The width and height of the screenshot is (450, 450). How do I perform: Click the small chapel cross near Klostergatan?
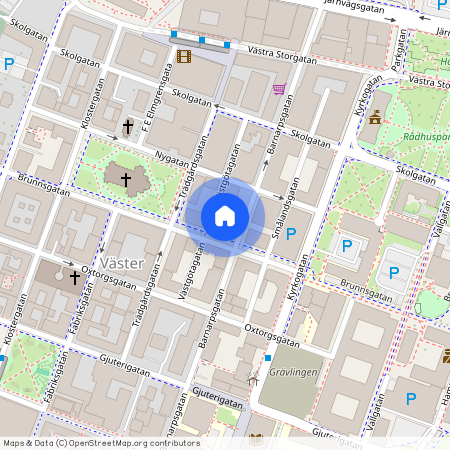128,127
